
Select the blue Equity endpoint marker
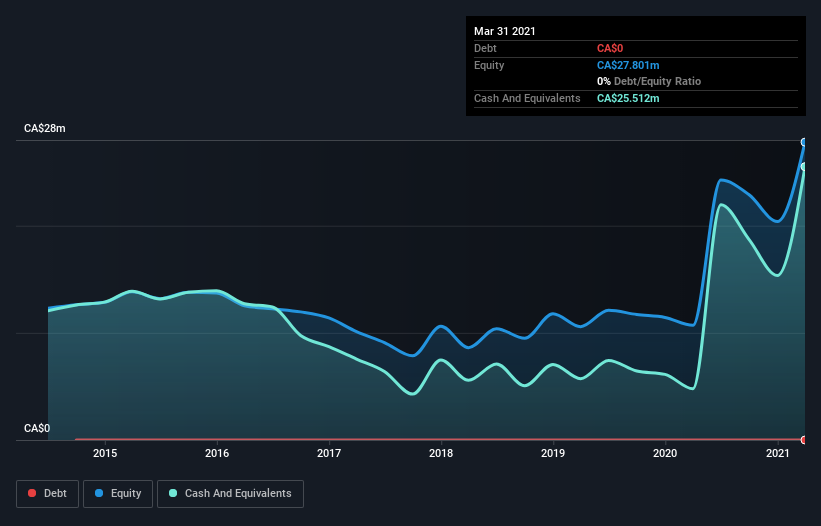coord(804,142)
